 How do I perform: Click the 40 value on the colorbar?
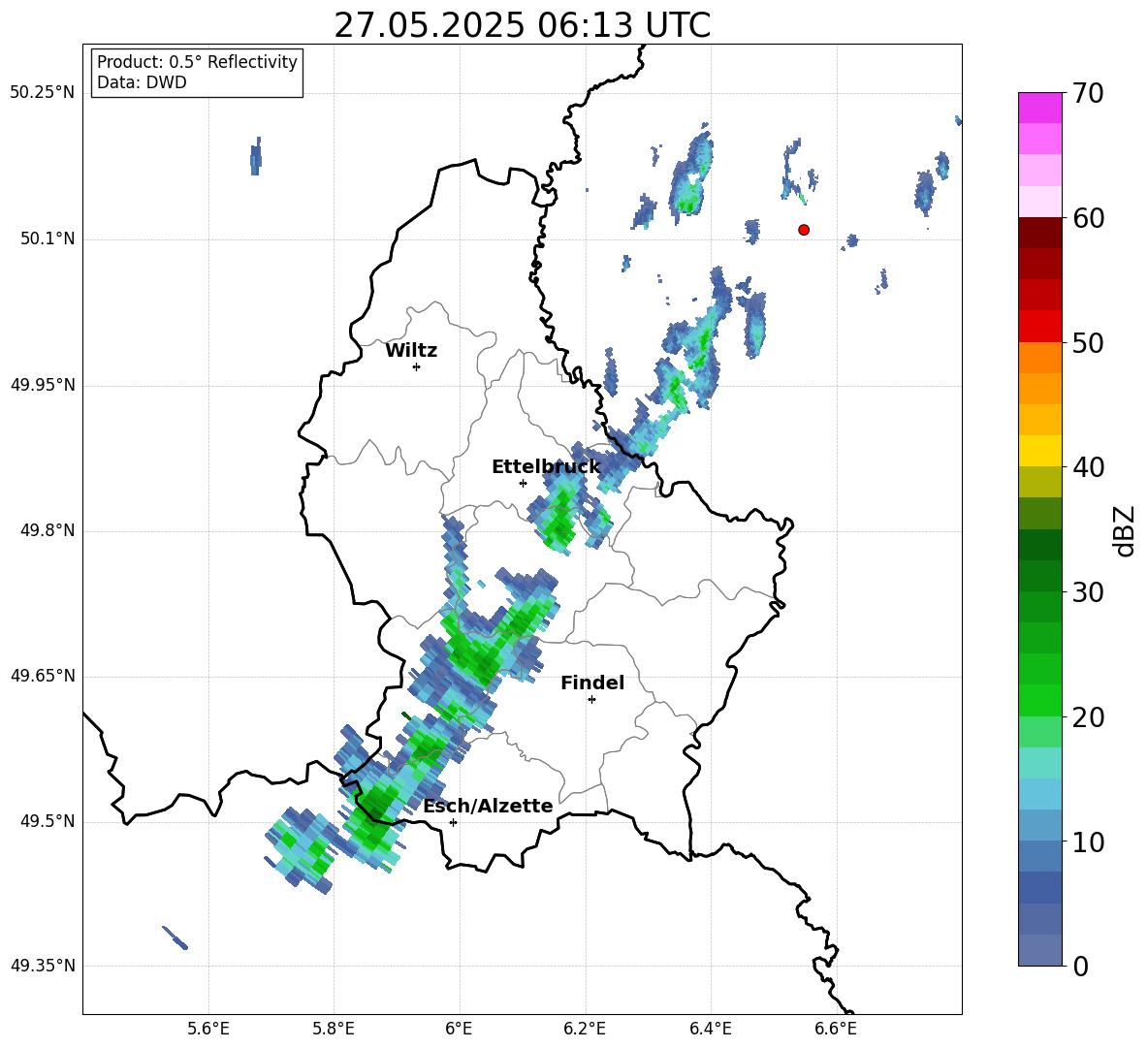pos(1088,467)
